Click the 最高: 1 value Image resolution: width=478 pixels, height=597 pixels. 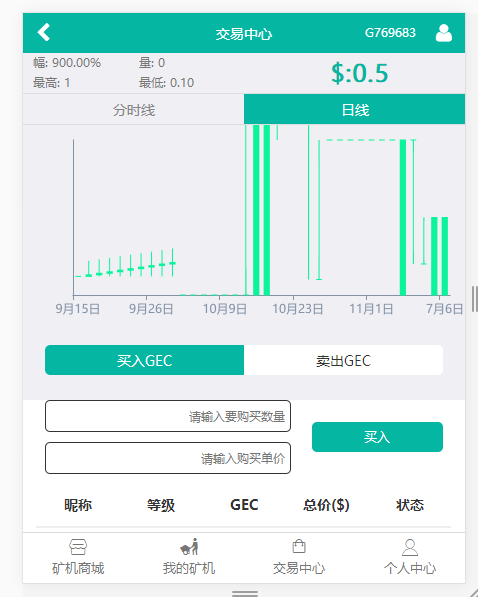pyautogui.click(x=51, y=82)
